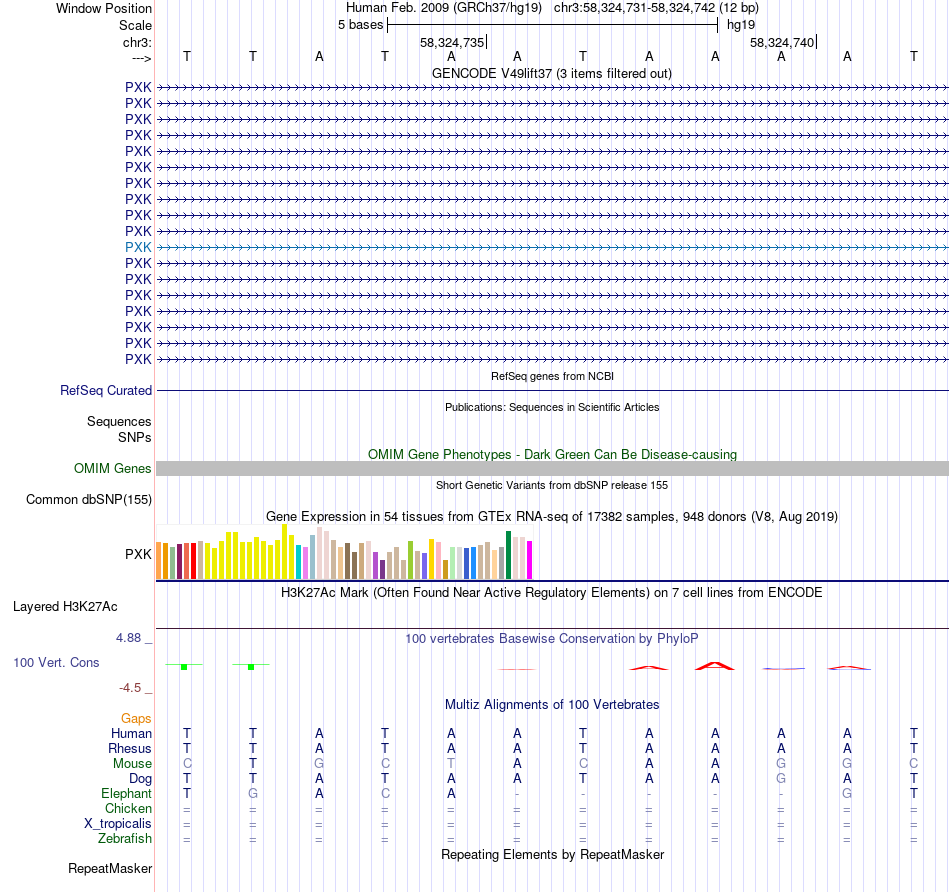Click the orange Gaps label
The height and width of the screenshot is (892, 950).
[x=136, y=718]
